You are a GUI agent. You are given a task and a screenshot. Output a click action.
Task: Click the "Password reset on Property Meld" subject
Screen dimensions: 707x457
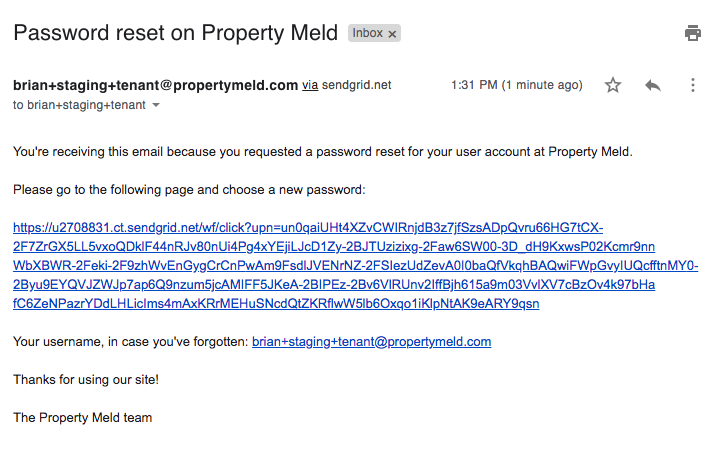[x=175, y=32]
